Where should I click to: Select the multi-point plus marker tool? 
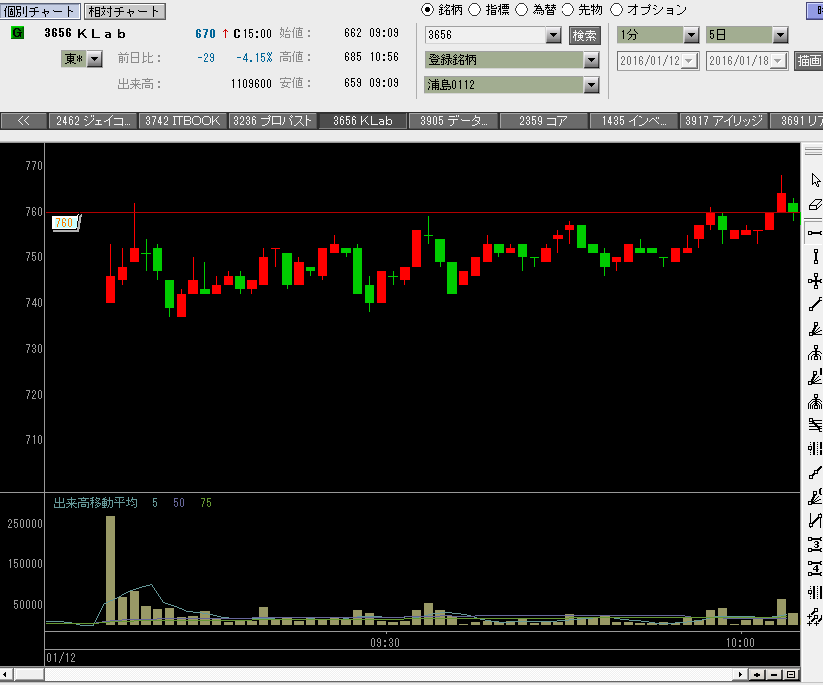point(815,617)
